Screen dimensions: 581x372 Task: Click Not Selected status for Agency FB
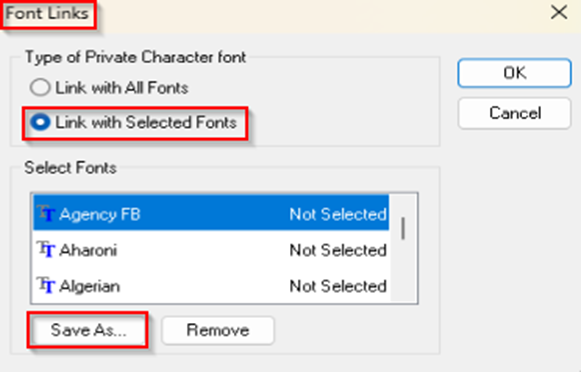pos(338,214)
